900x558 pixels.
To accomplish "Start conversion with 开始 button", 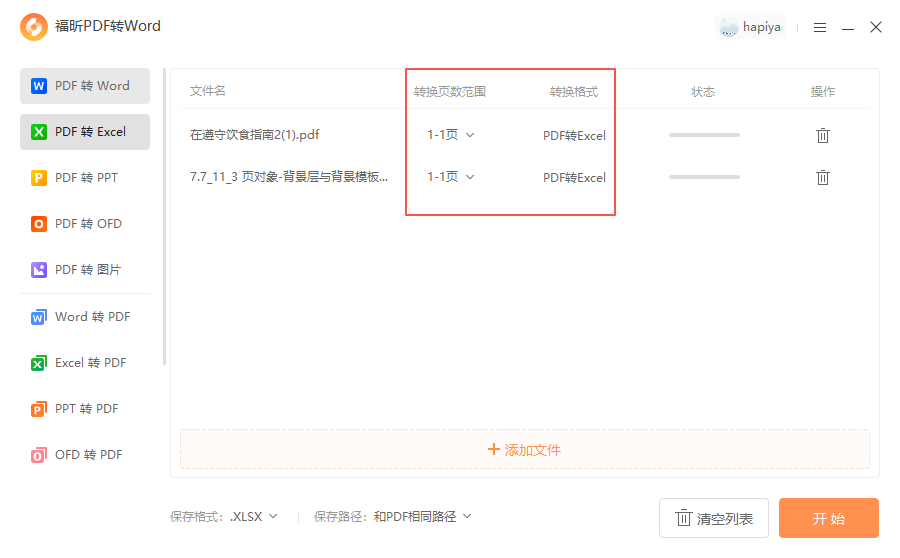I will (828, 518).
